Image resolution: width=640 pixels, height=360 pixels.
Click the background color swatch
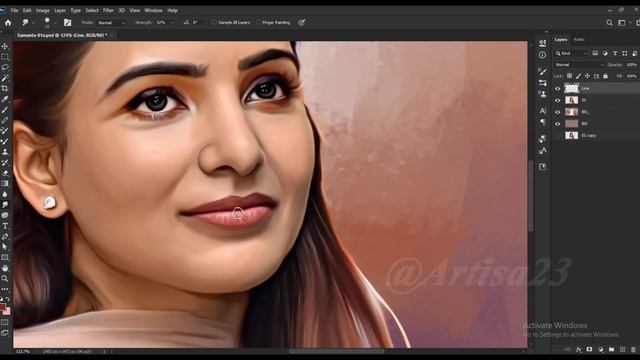[7, 312]
